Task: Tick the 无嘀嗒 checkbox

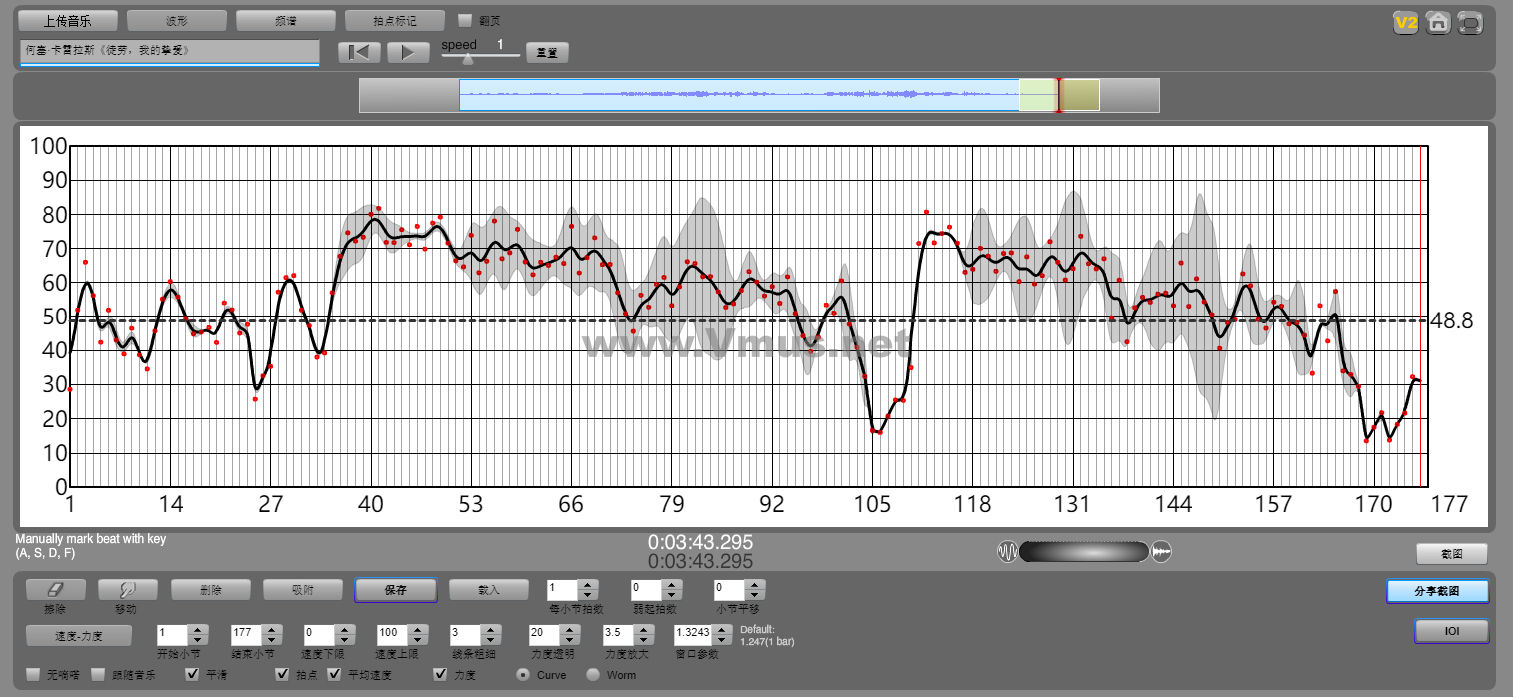Action: click(x=33, y=675)
